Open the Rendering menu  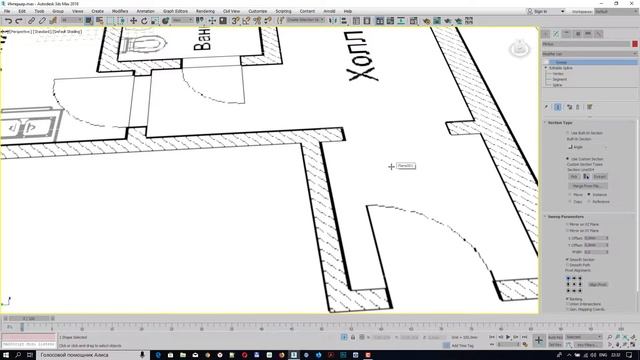pyautogui.click(x=205, y=11)
